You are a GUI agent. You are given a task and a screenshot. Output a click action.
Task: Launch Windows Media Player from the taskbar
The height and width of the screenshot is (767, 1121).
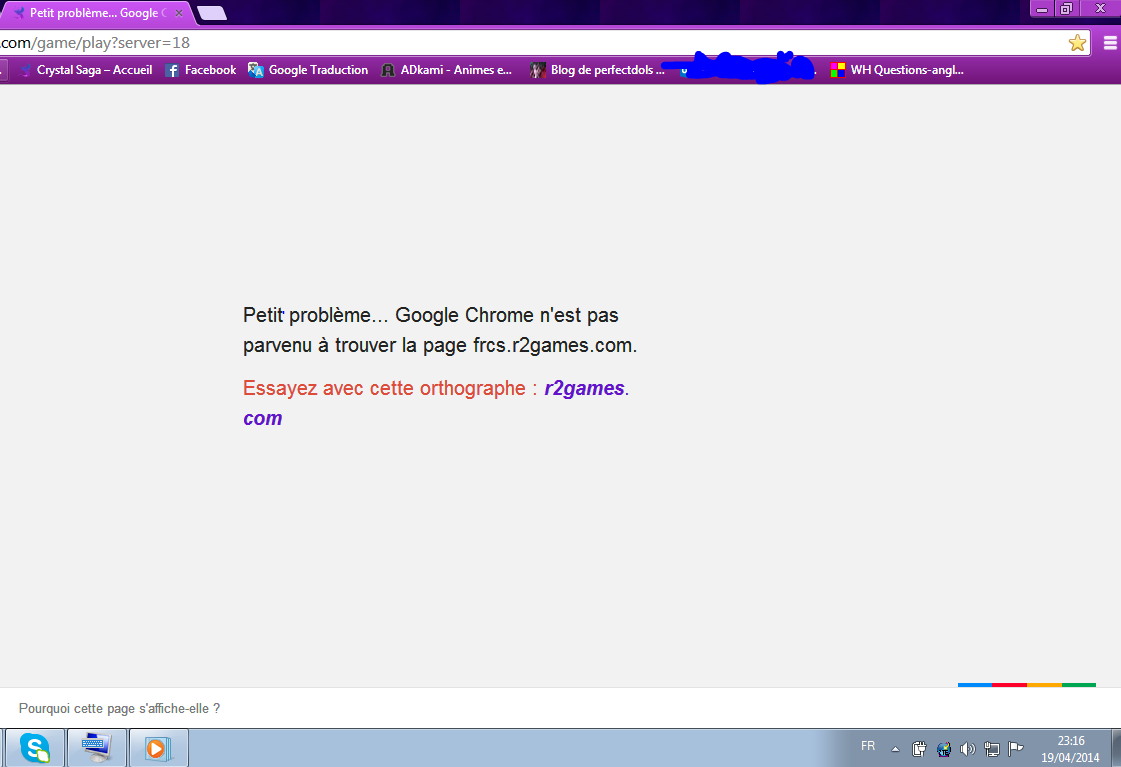(x=157, y=747)
